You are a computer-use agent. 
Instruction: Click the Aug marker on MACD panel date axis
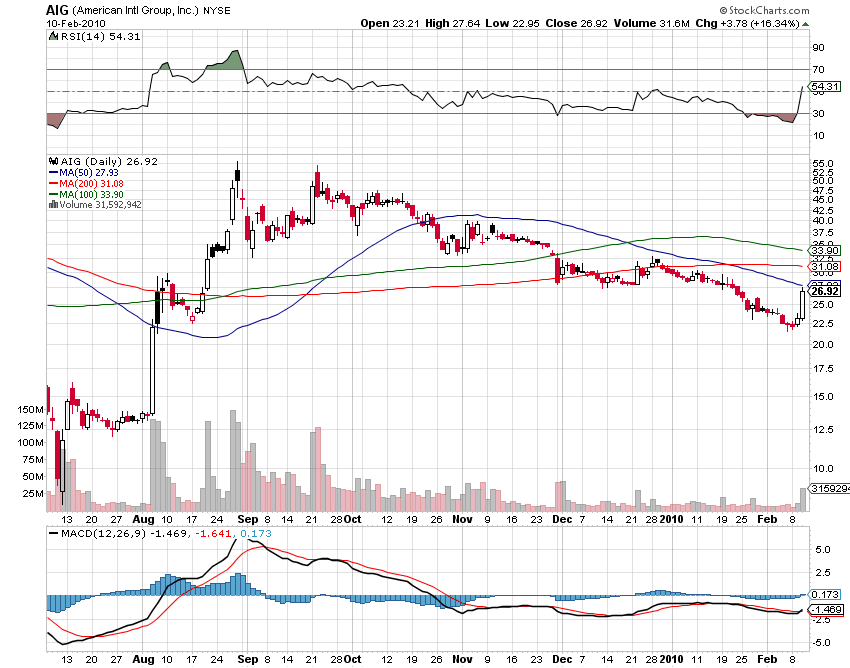[143, 659]
